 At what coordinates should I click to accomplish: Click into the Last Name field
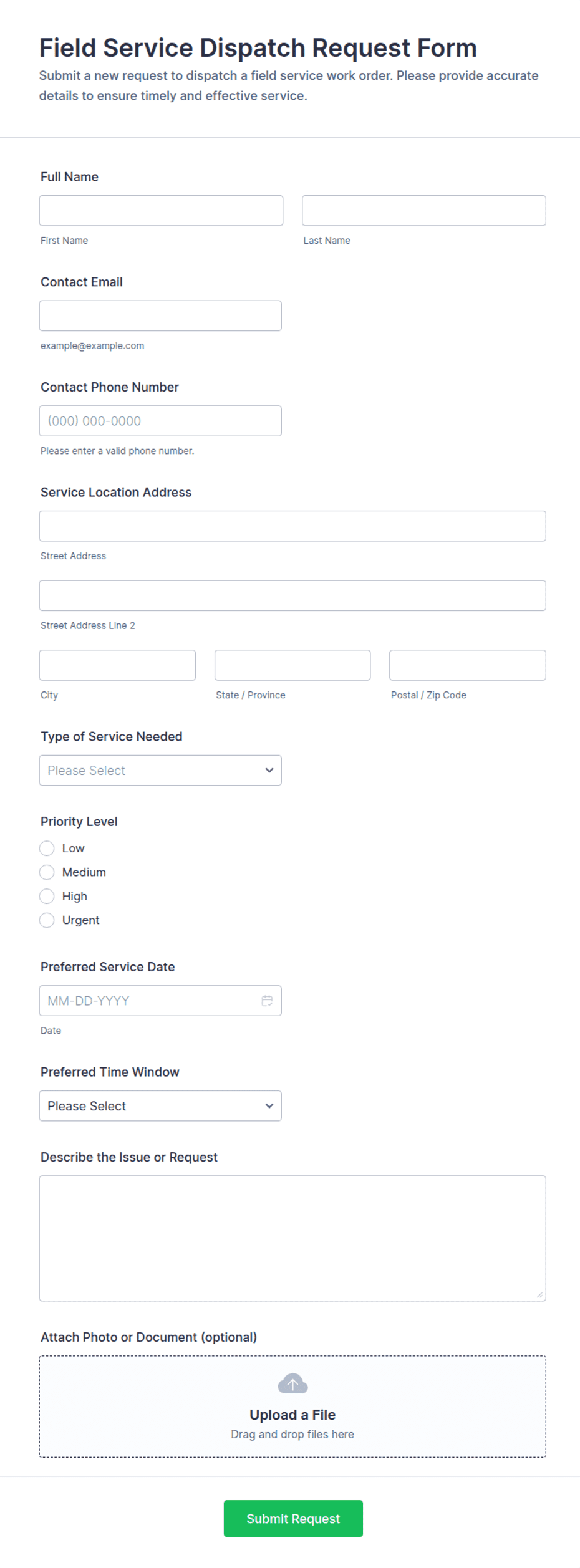click(424, 211)
